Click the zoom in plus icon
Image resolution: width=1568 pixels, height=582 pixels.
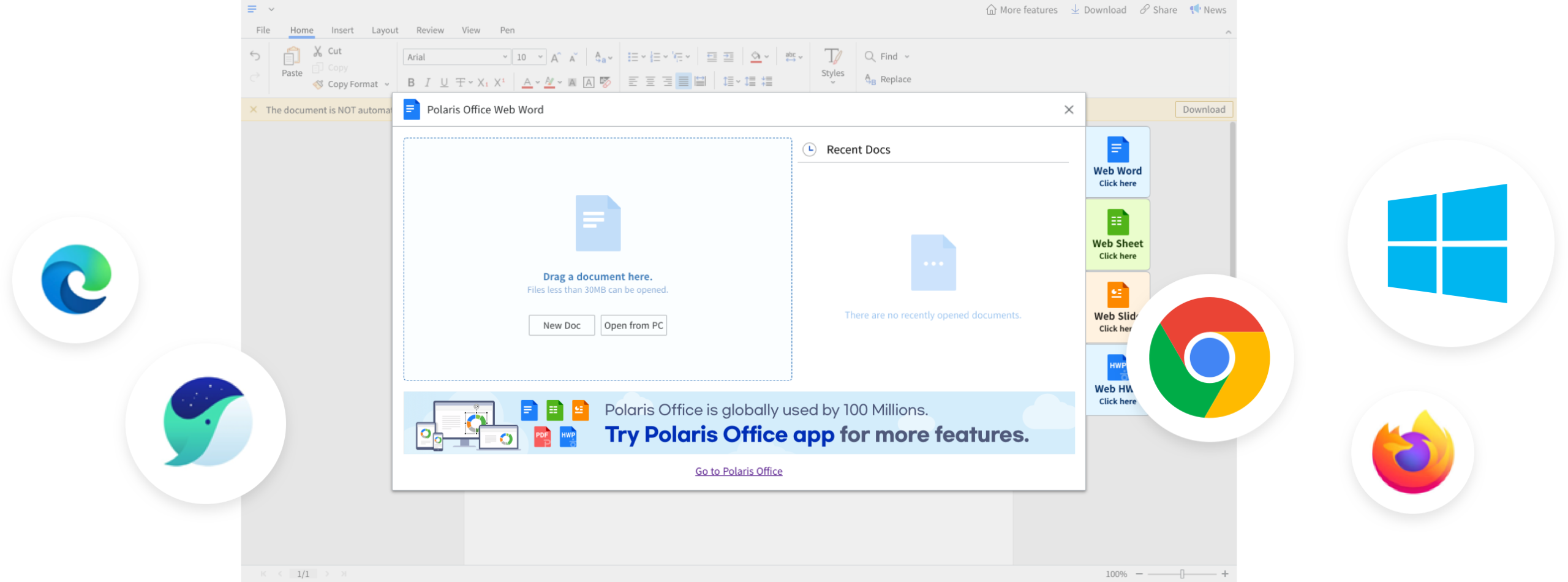[x=1225, y=574]
